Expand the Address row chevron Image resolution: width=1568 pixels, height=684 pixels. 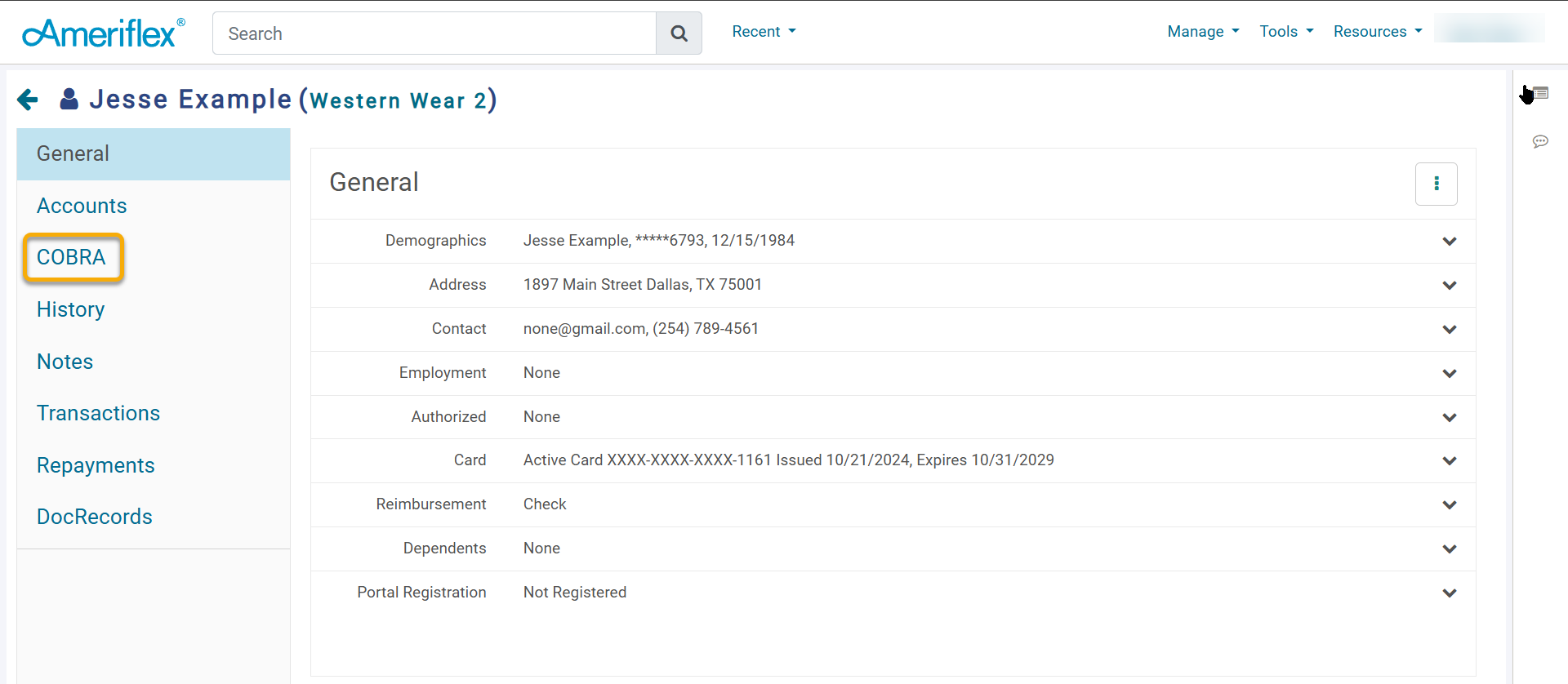1449,285
